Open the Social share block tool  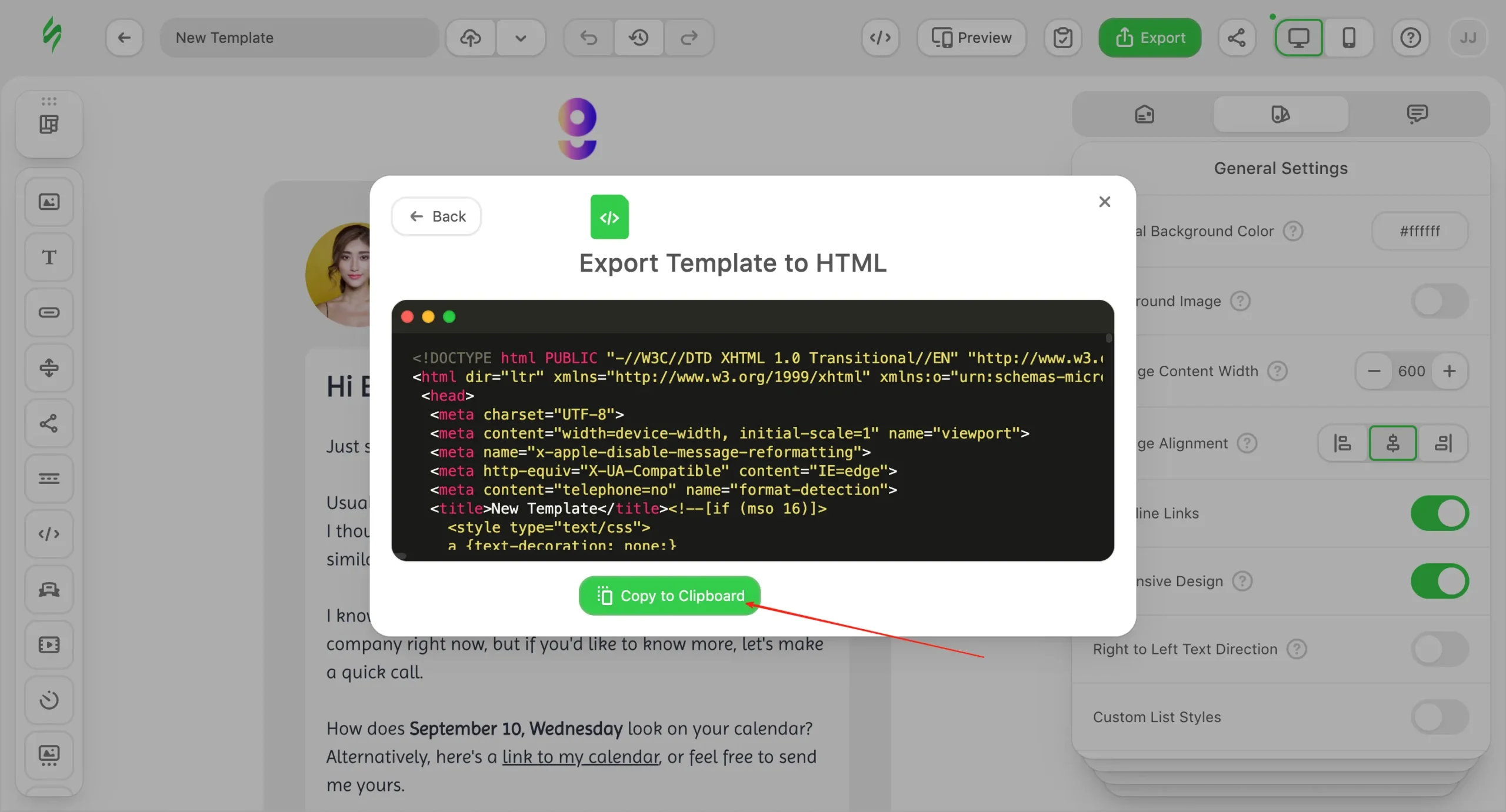(x=49, y=423)
